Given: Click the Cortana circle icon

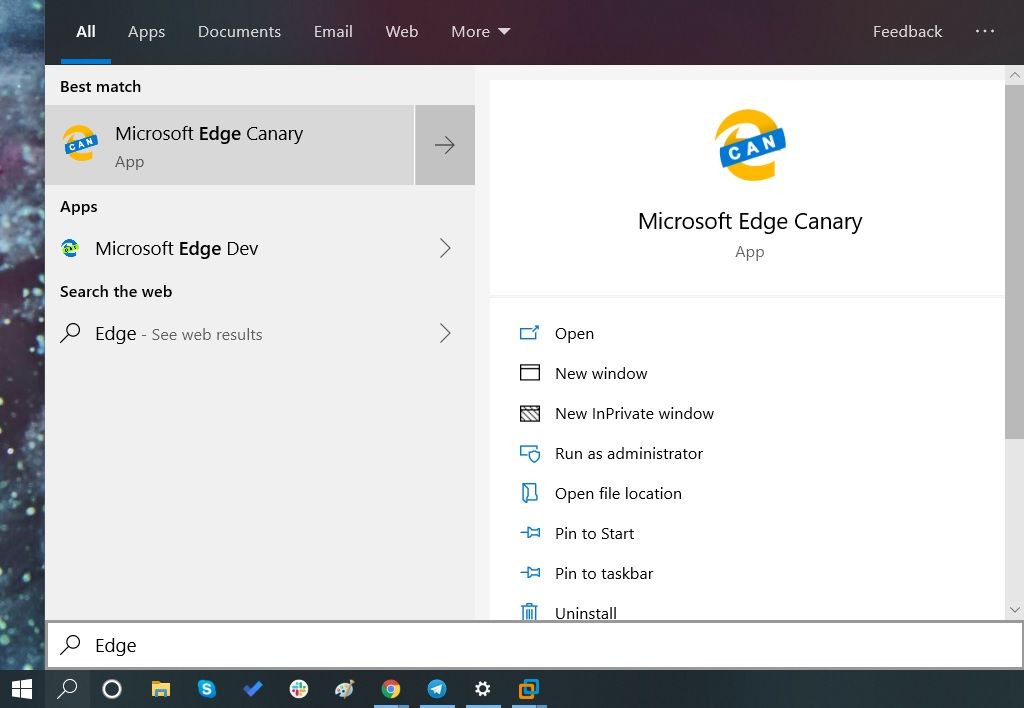Looking at the screenshot, I should tap(112, 689).
